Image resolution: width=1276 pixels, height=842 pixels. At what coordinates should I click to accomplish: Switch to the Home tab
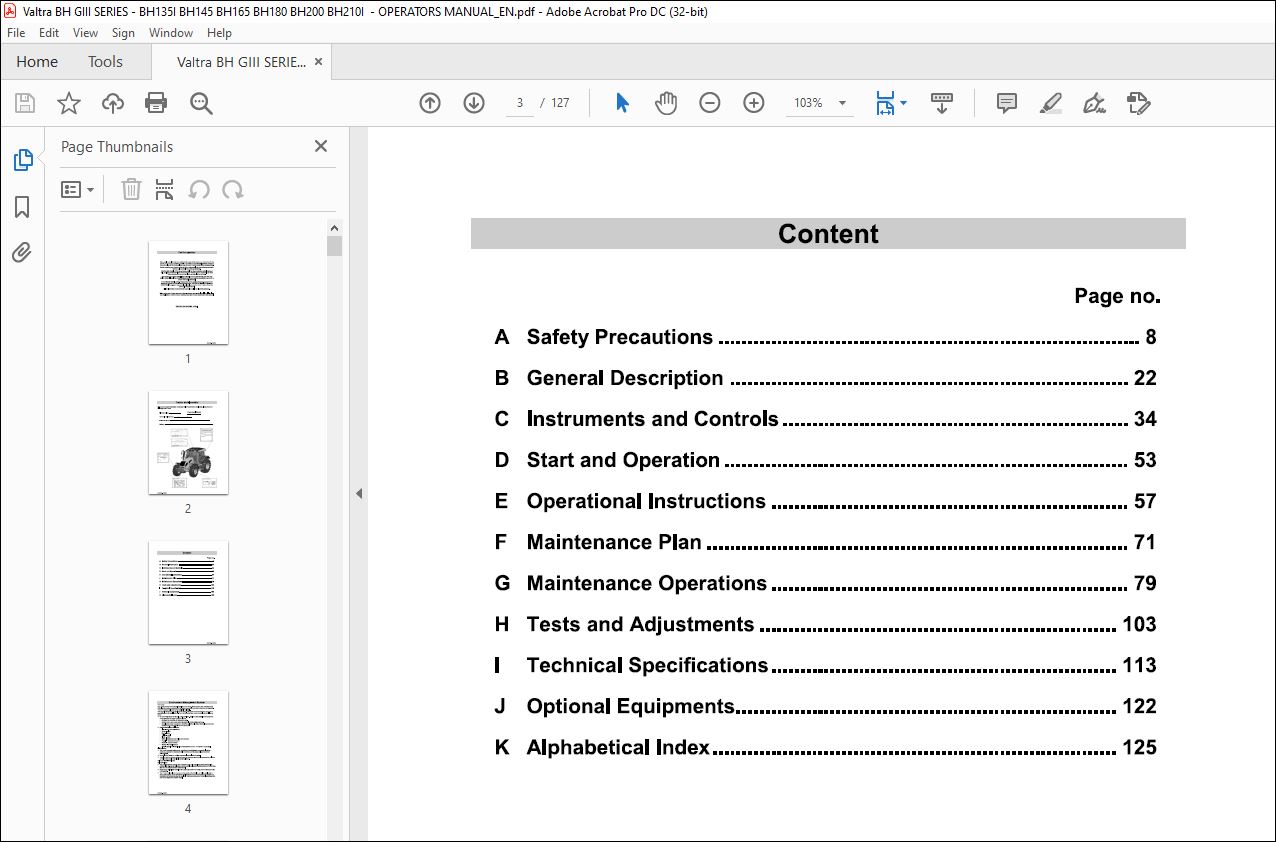[x=37, y=61]
